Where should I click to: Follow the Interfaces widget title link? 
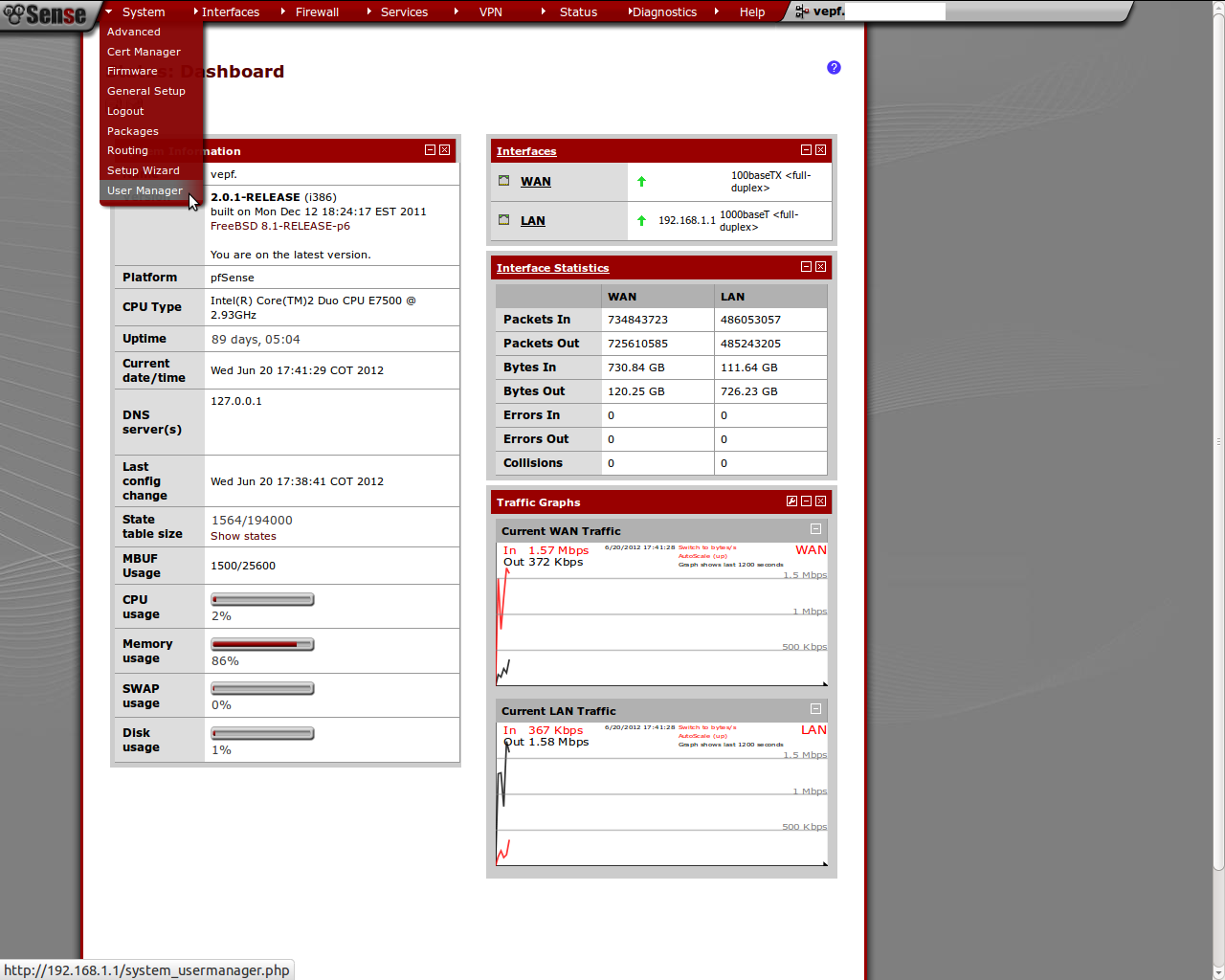[x=526, y=151]
